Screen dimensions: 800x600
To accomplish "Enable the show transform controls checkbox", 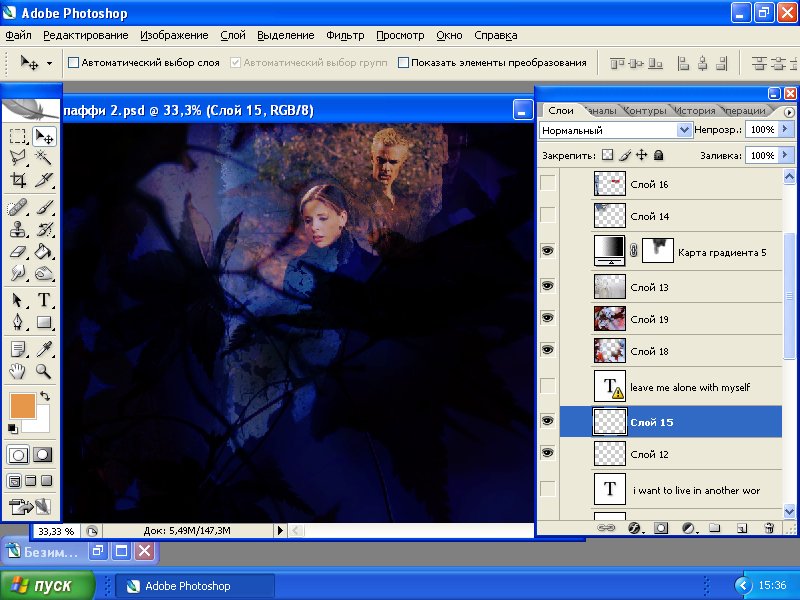I will [x=404, y=62].
